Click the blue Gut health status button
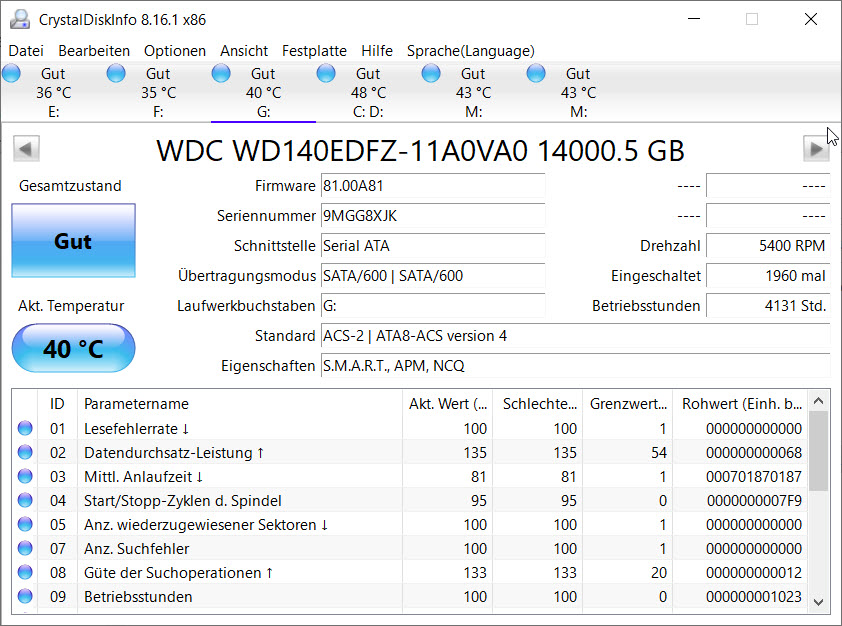The image size is (842, 626). (73, 241)
